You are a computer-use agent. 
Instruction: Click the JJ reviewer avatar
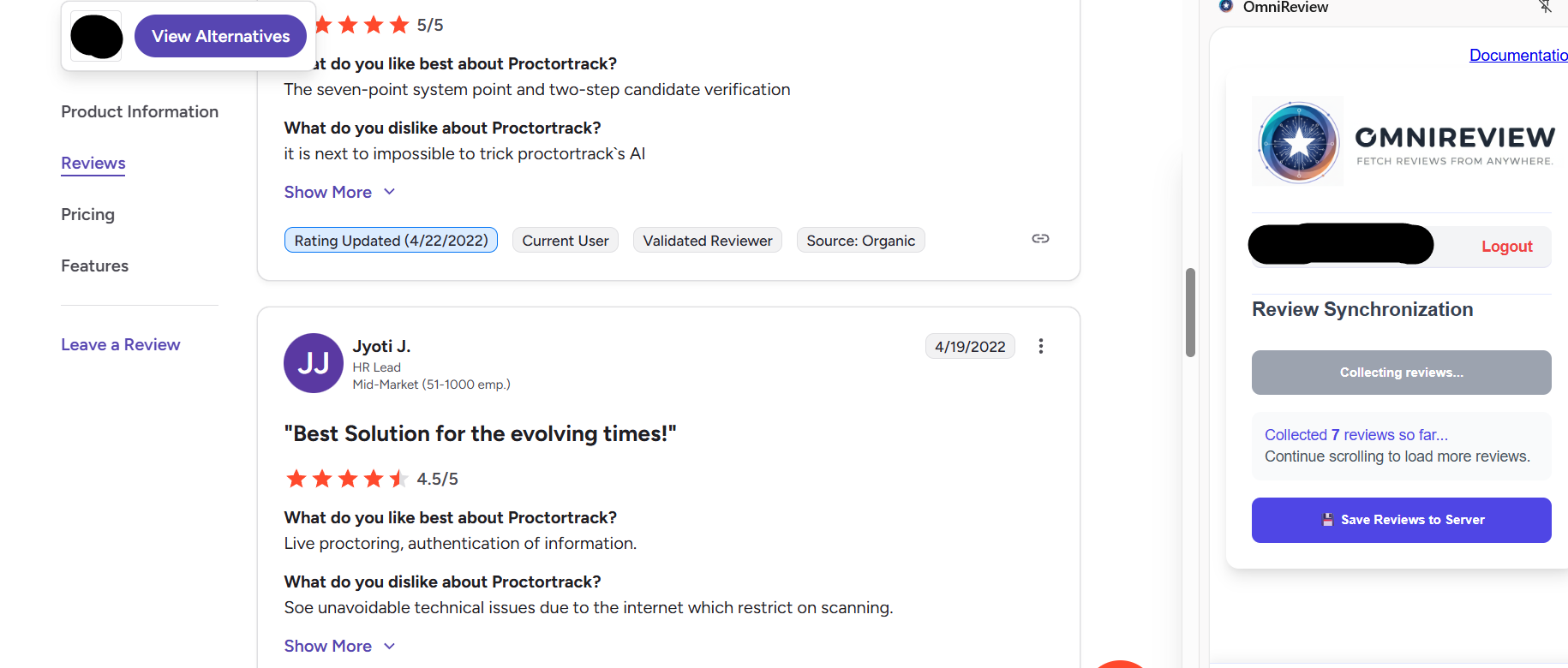coord(314,363)
